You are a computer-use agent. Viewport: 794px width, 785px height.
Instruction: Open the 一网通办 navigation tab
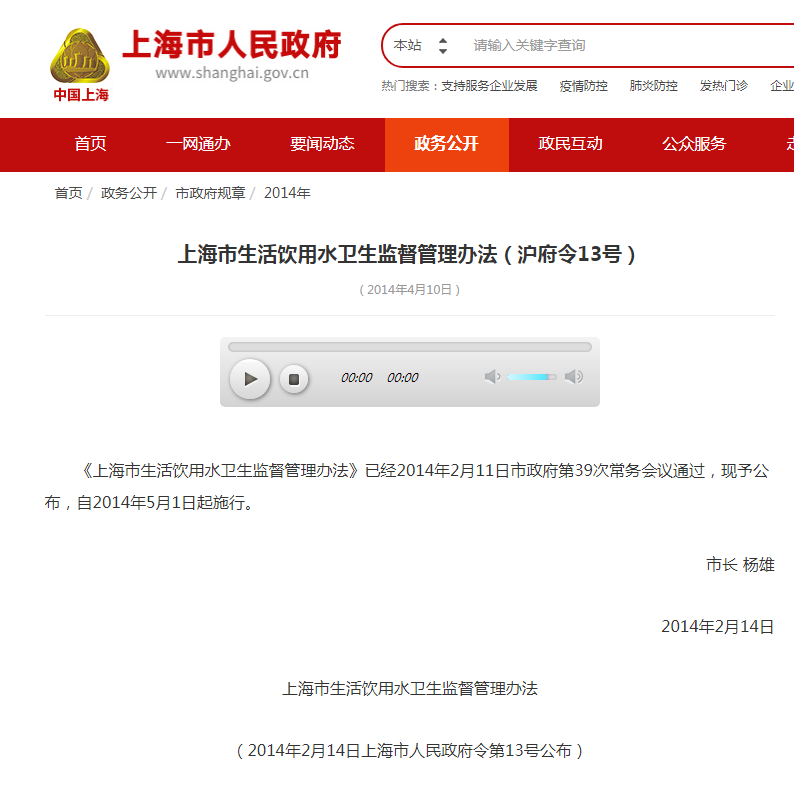pos(198,144)
